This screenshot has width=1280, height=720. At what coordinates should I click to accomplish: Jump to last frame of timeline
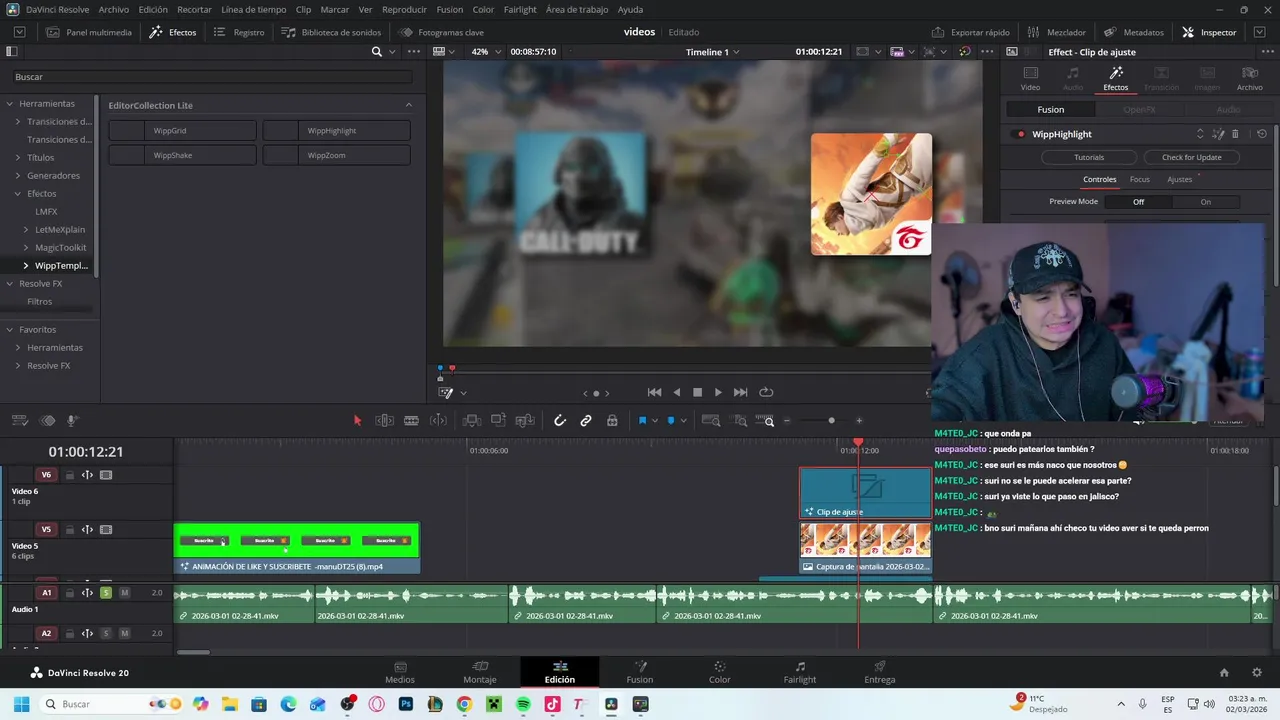pos(740,393)
